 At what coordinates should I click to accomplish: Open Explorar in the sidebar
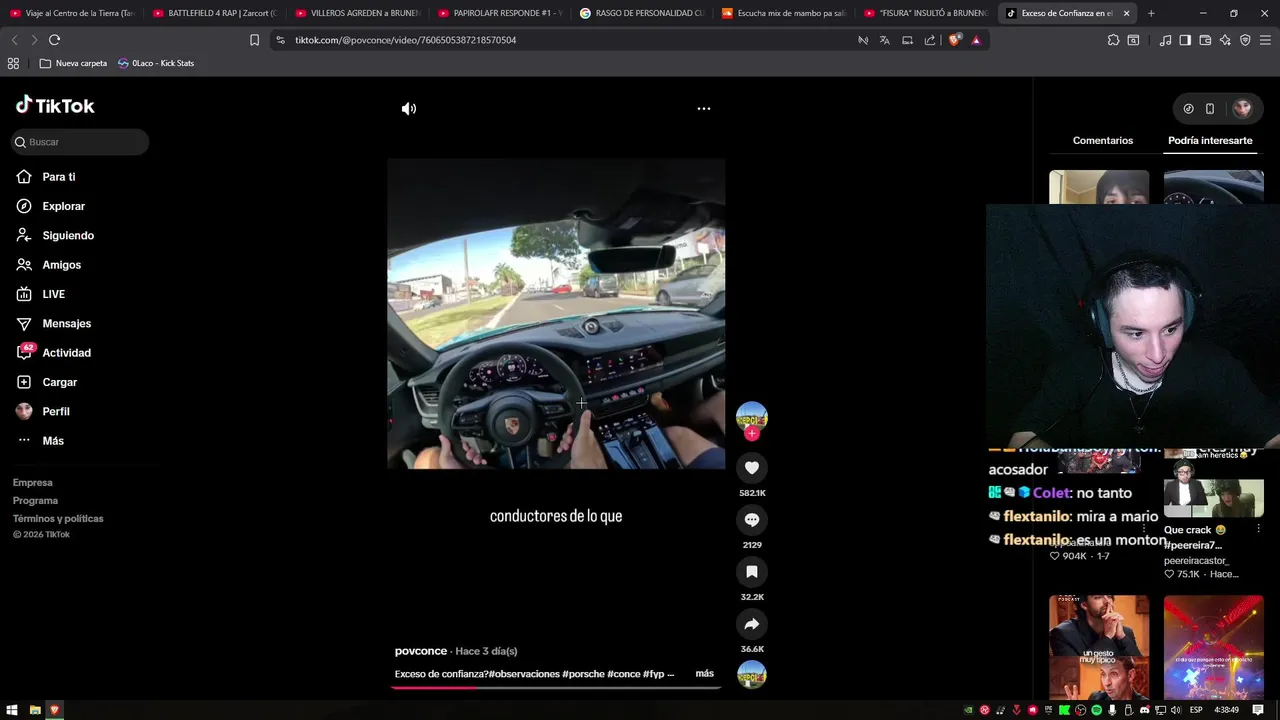tap(64, 206)
